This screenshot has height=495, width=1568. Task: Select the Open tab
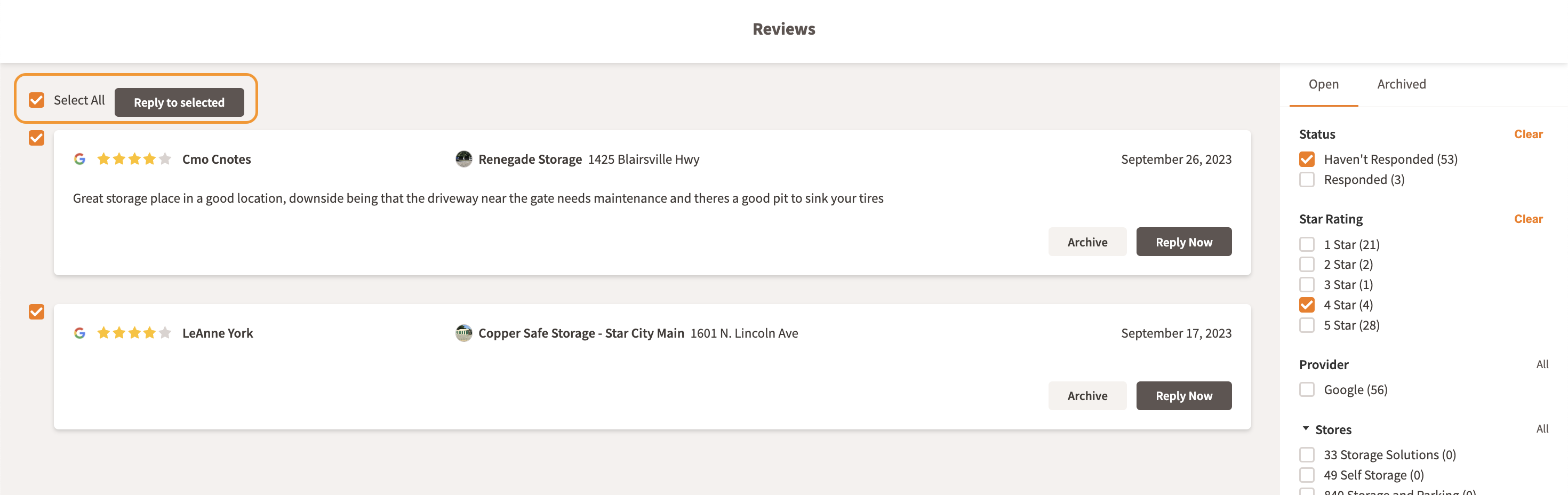[x=1323, y=84]
